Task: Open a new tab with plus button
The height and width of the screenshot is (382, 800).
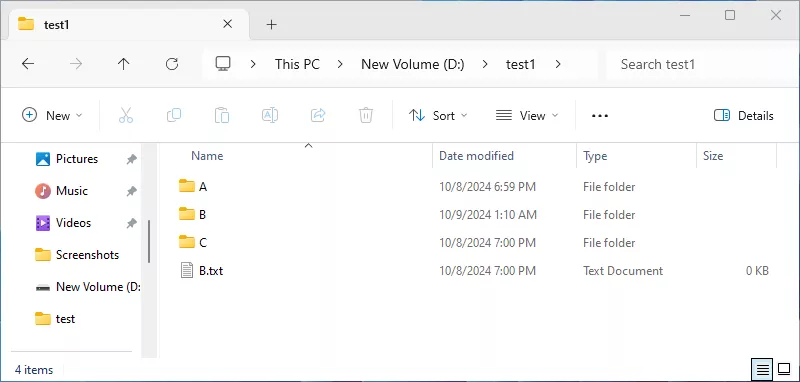Action: [272, 24]
